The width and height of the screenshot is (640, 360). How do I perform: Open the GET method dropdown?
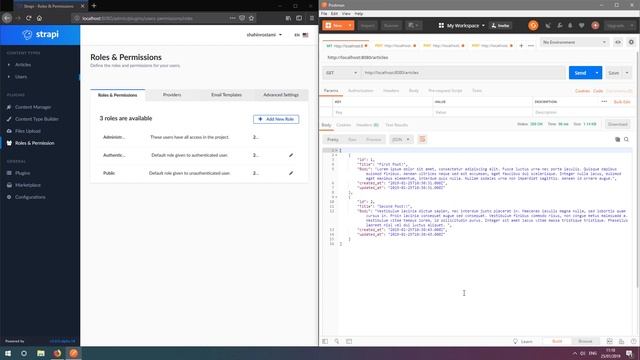(341, 73)
